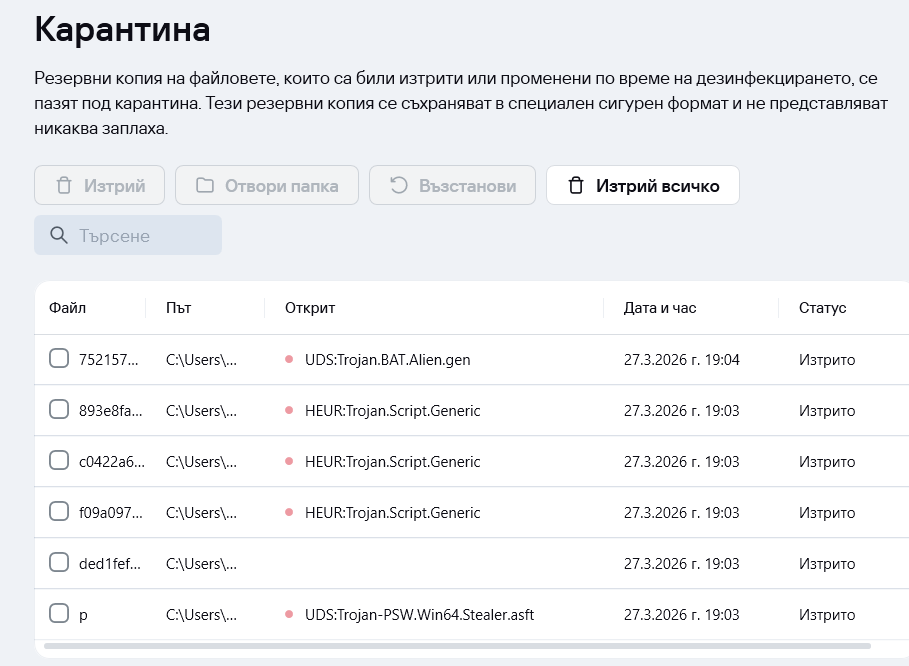Click file name c0422a6...

click(x=112, y=462)
